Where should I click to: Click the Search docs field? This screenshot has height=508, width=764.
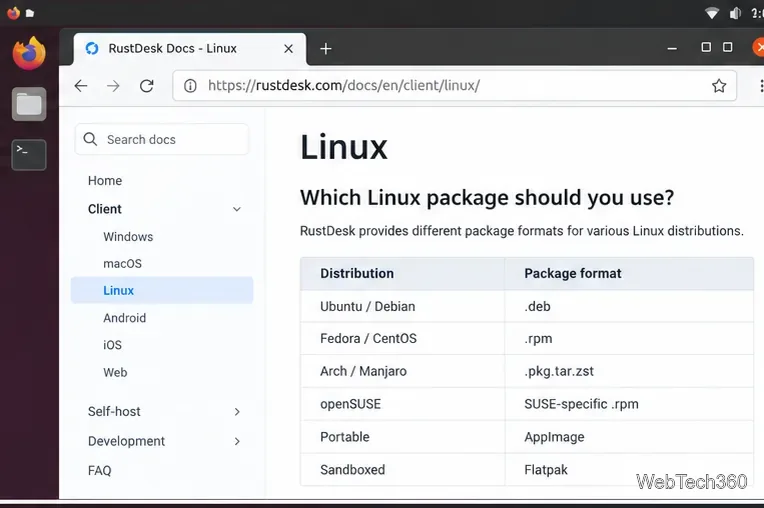[x=162, y=139]
